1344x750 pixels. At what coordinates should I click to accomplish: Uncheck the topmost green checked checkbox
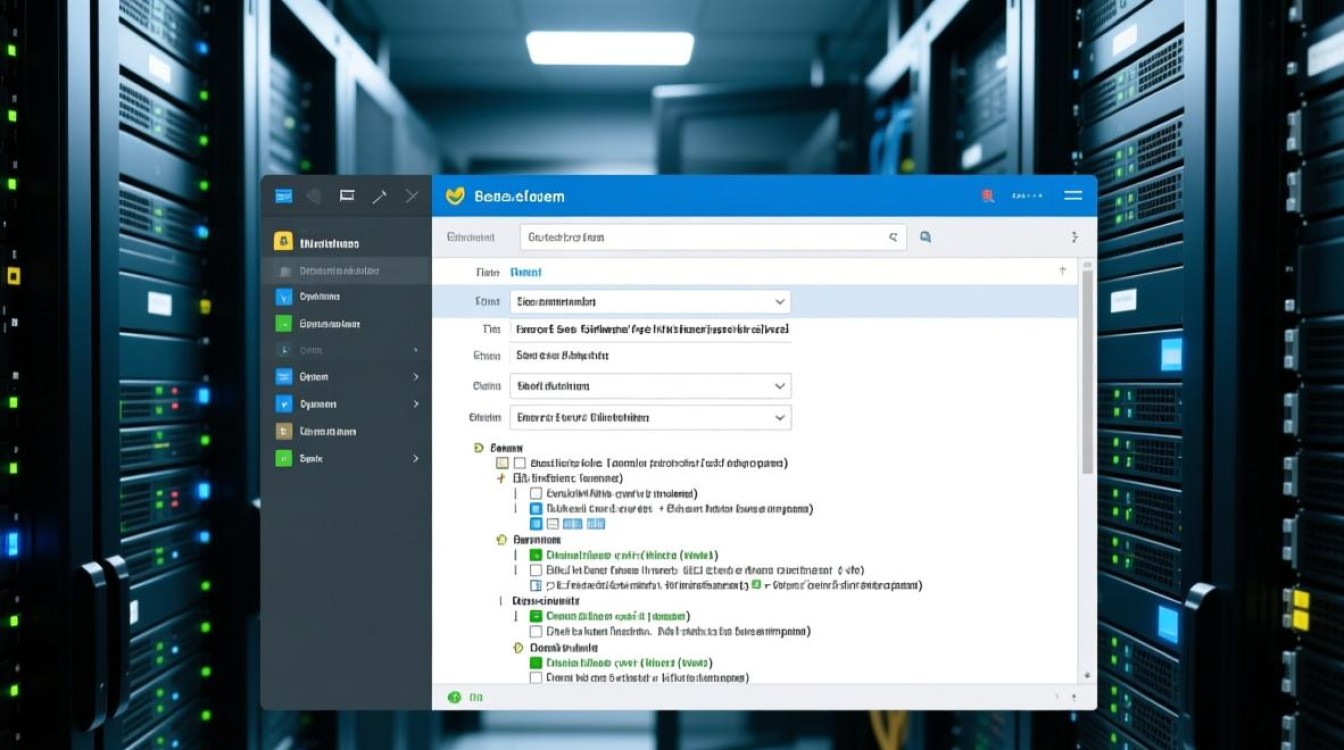[536, 555]
